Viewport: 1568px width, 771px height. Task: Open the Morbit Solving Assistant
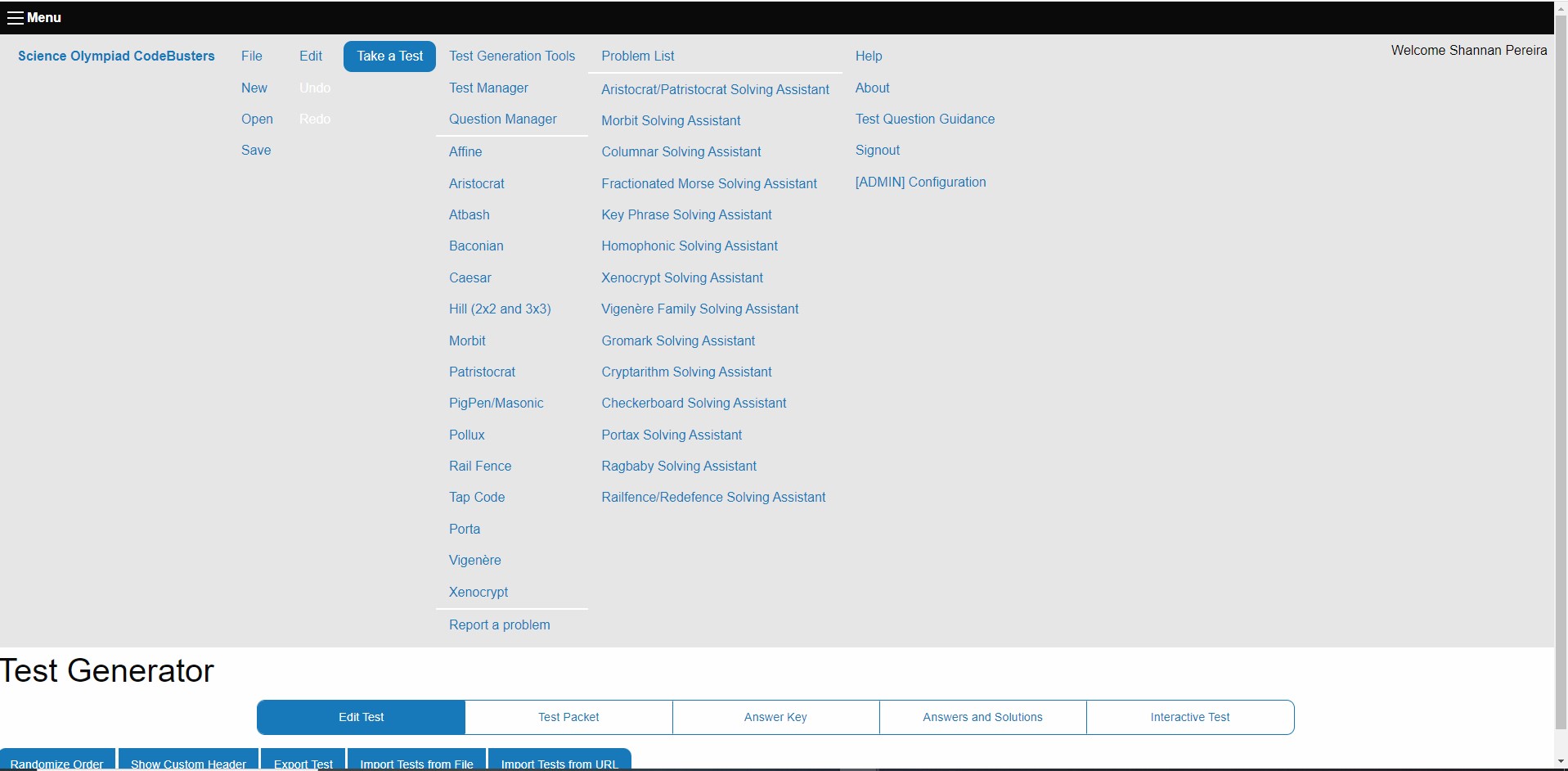[x=671, y=120]
